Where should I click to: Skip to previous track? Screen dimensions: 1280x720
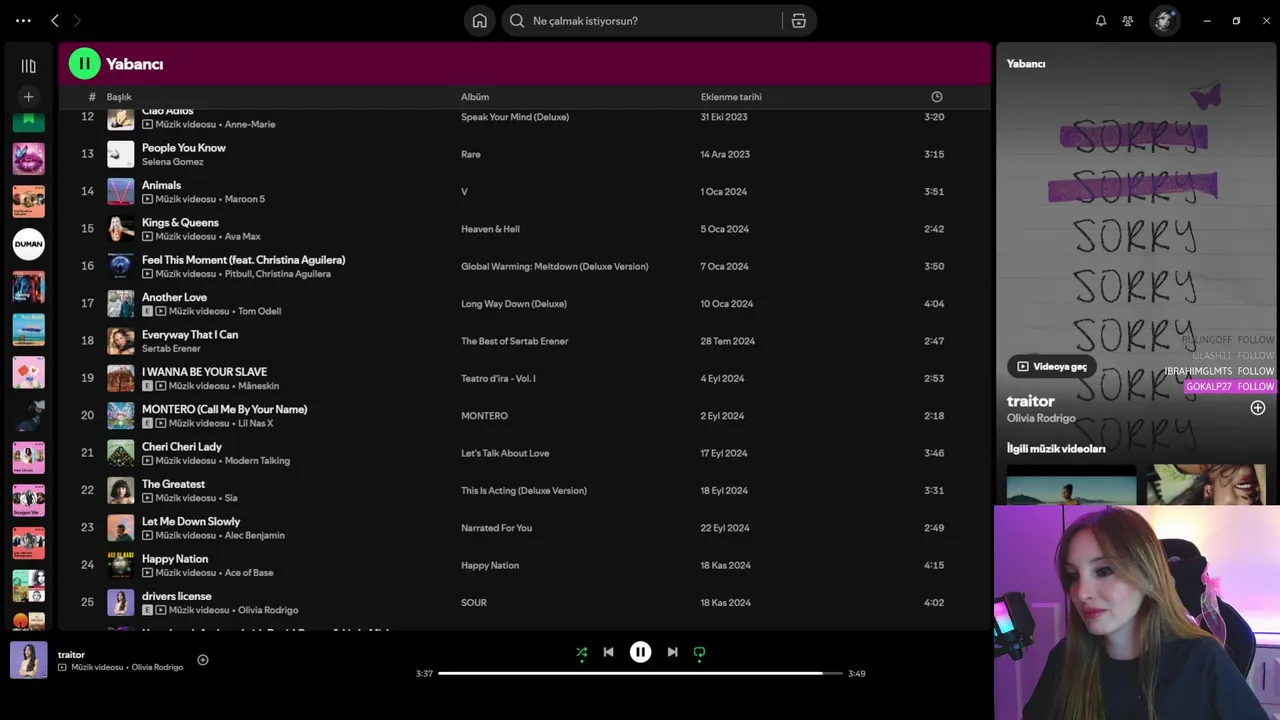608,652
